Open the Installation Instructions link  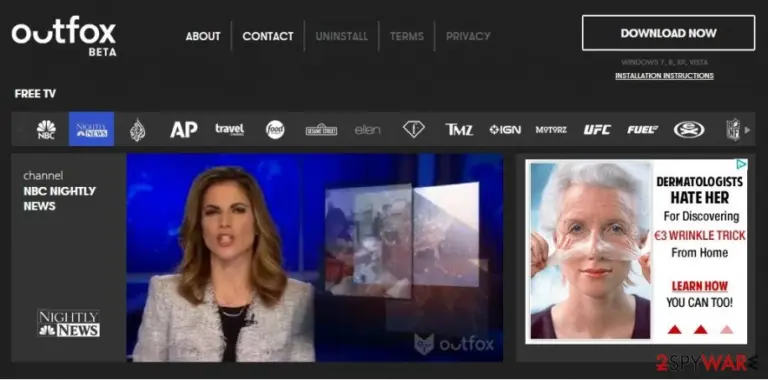[x=664, y=76]
